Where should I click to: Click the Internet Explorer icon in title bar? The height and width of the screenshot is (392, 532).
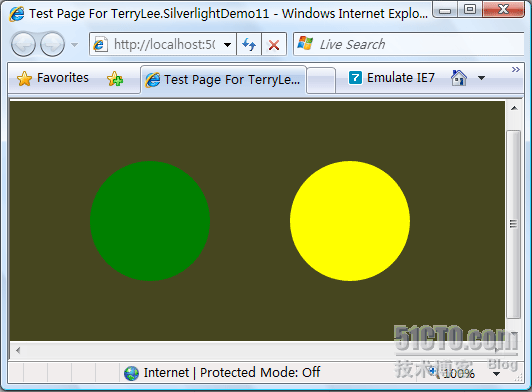click(x=17, y=14)
